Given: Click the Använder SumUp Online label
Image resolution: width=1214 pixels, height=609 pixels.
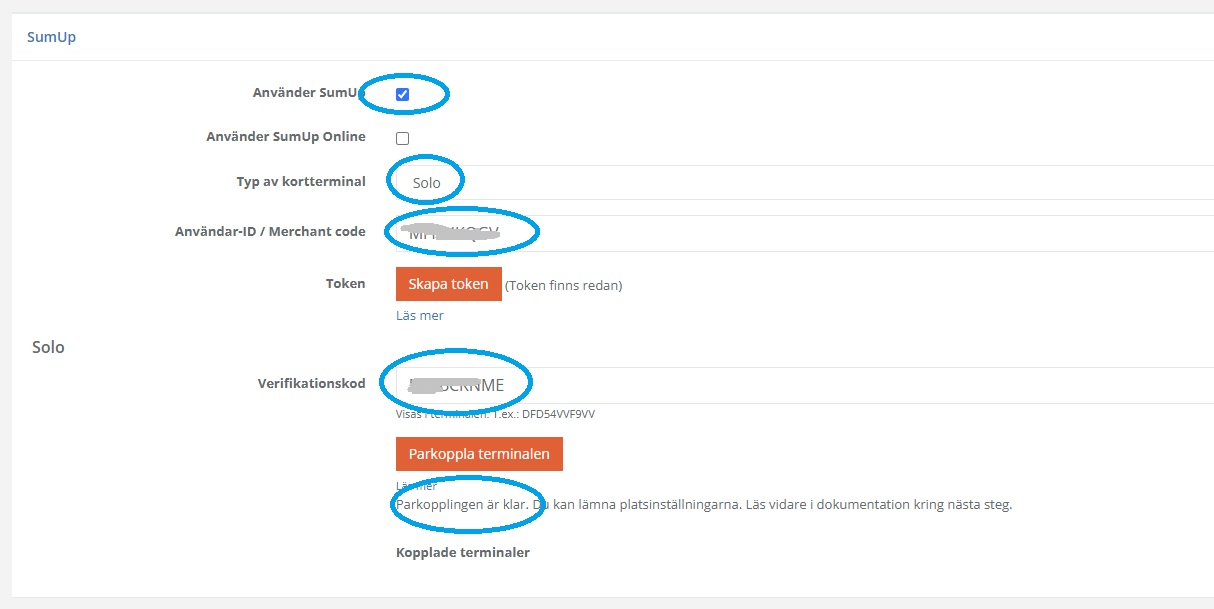Looking at the screenshot, I should (x=285, y=137).
